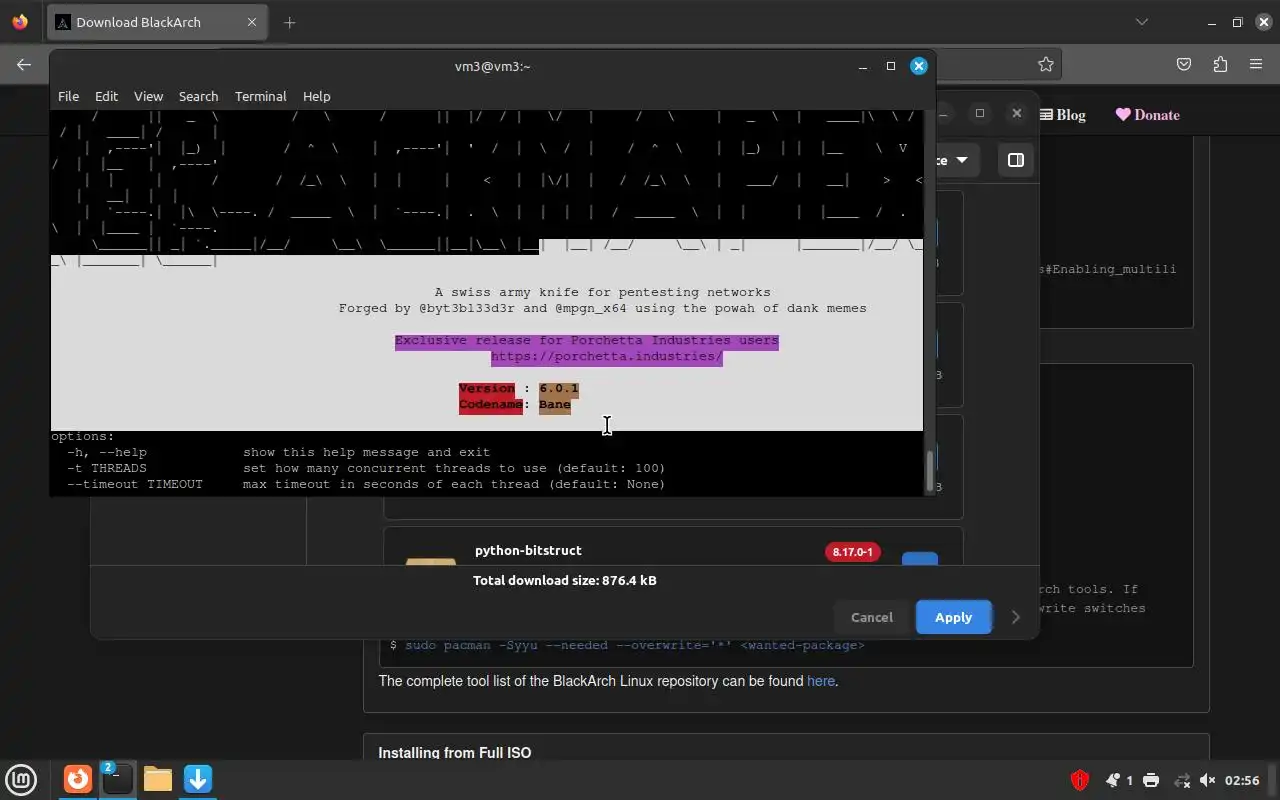
Task: Open the blue download app in taskbar
Action: [197, 779]
